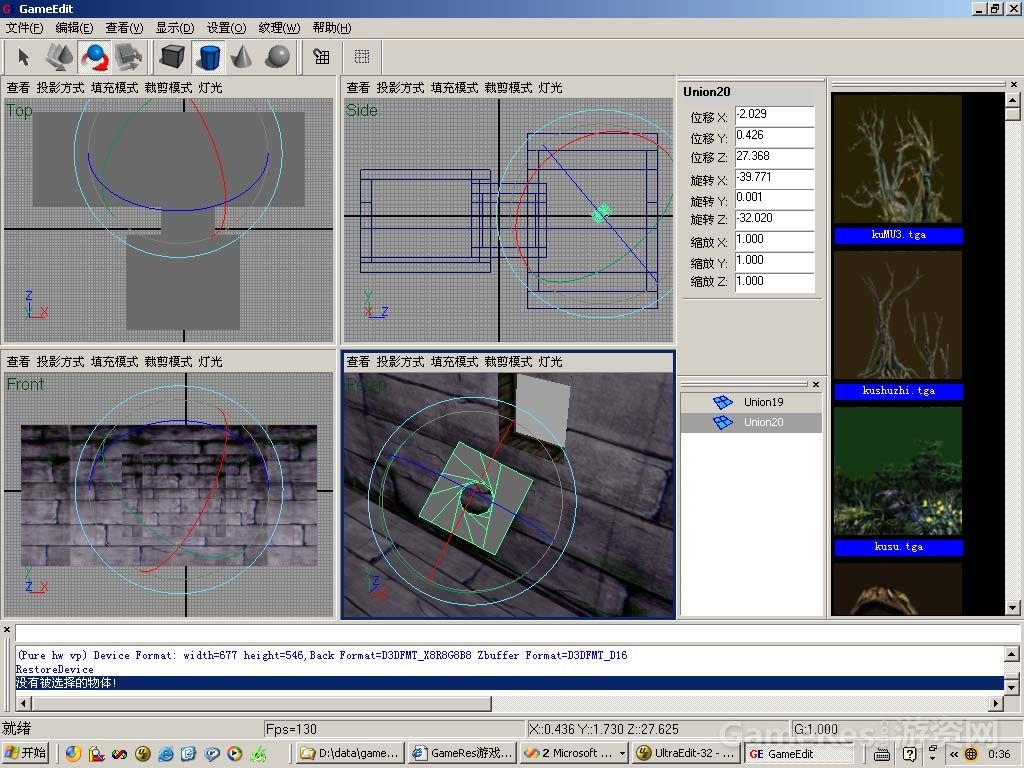Image resolution: width=1024 pixels, height=768 pixels.
Task: Open the 纹理(W) menu
Action: (x=279, y=28)
